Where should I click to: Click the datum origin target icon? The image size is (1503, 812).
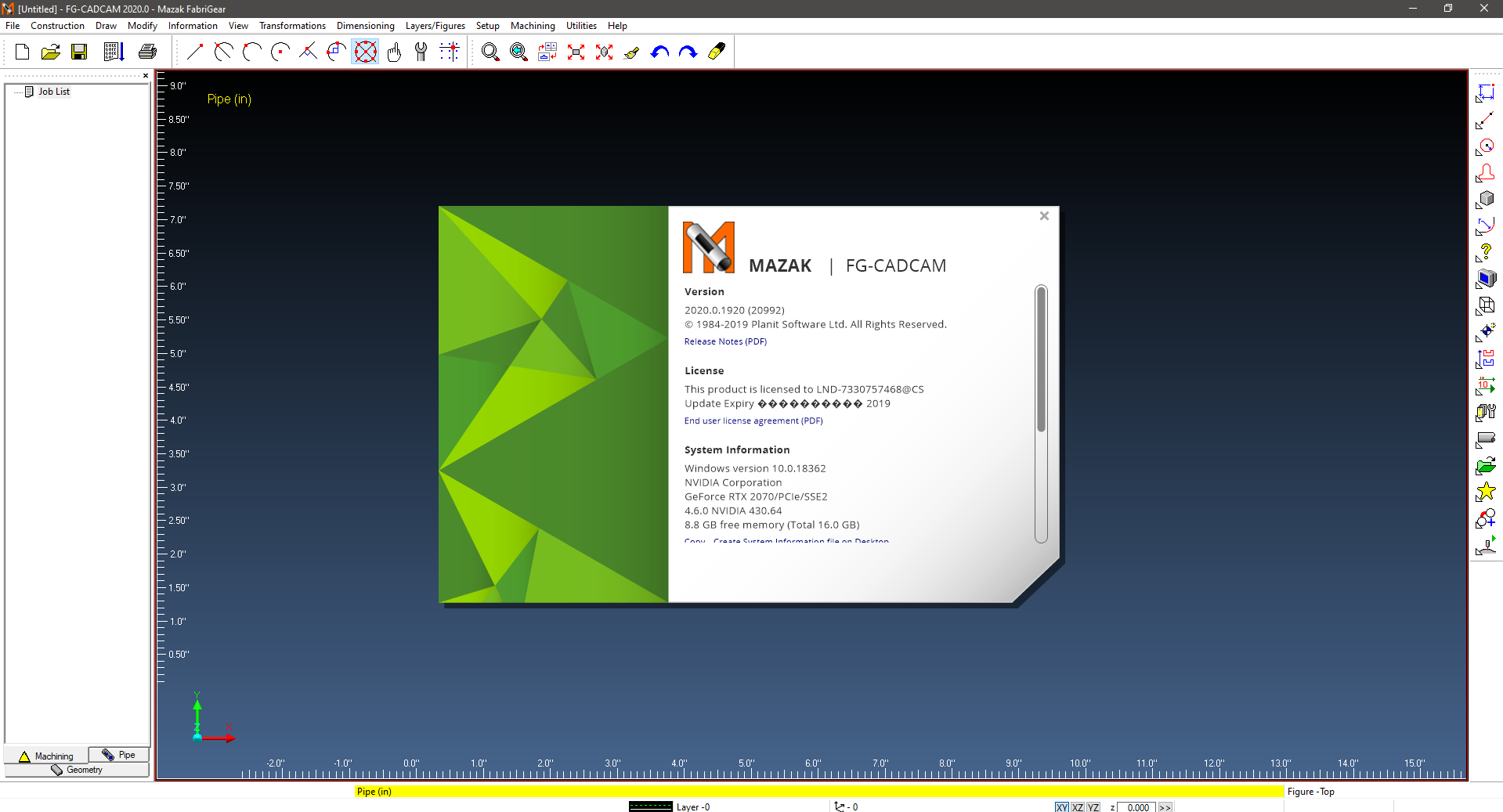tap(1485, 333)
